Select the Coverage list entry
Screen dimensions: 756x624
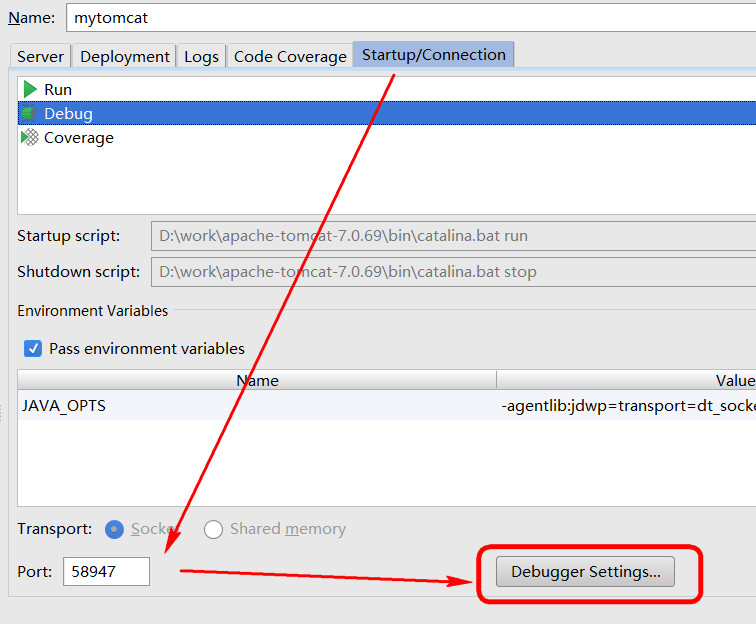[x=387, y=137]
